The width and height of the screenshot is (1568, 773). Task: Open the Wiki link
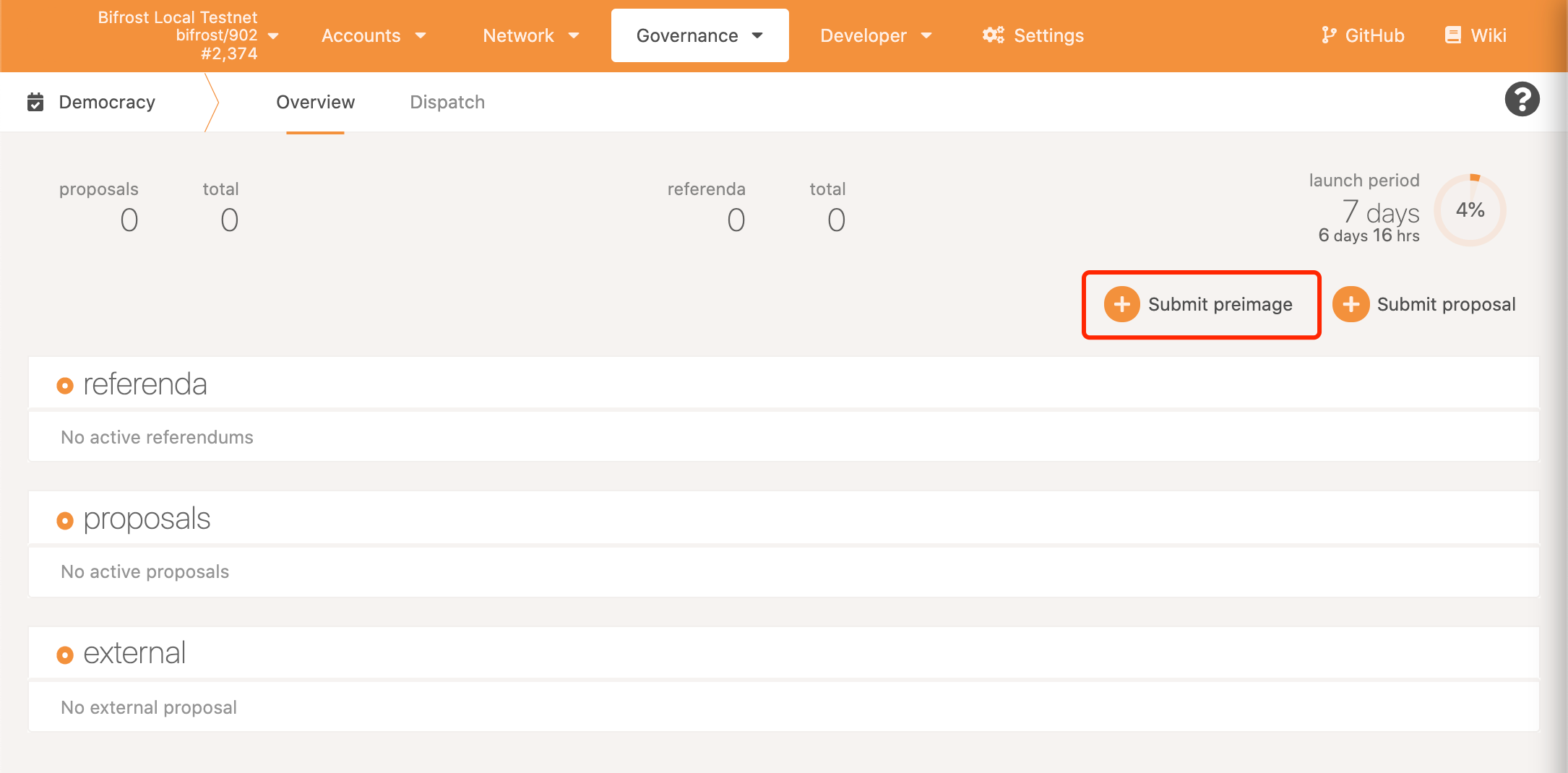click(x=1476, y=35)
